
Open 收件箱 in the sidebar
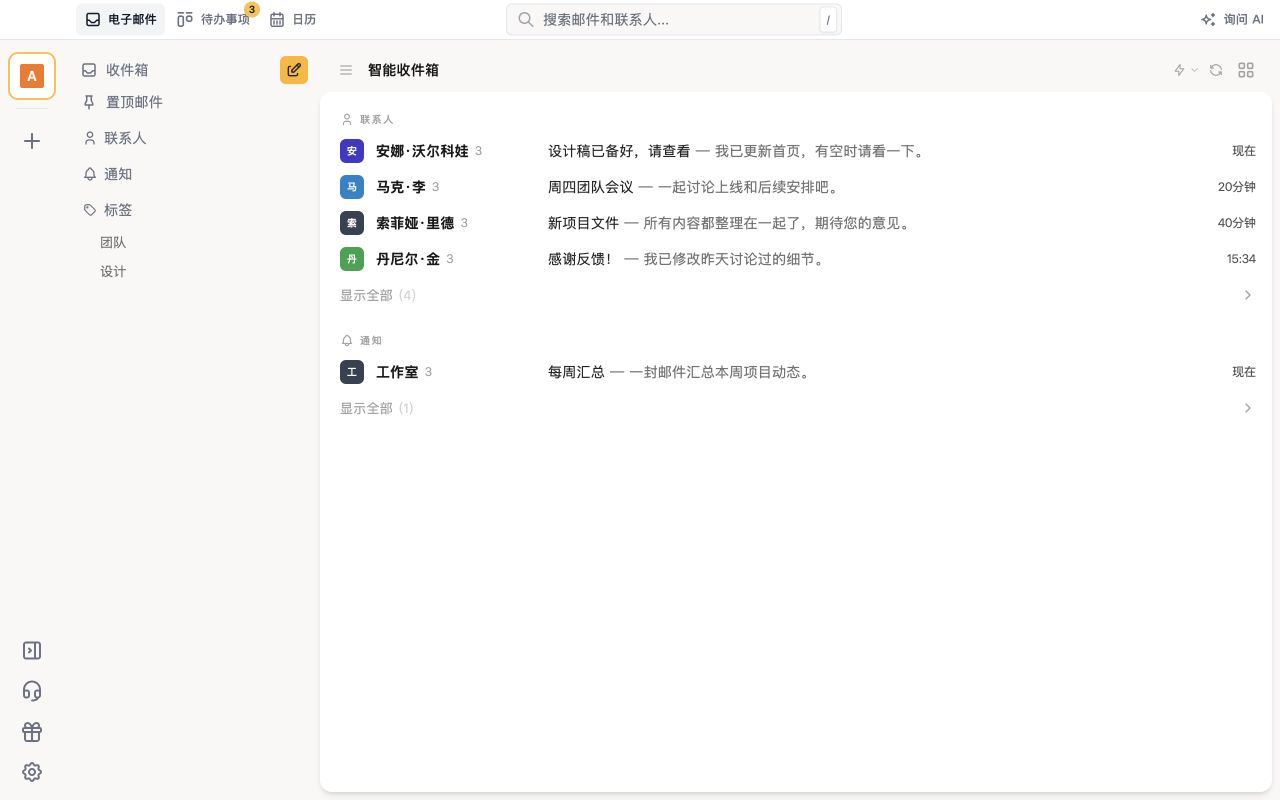(x=115, y=70)
